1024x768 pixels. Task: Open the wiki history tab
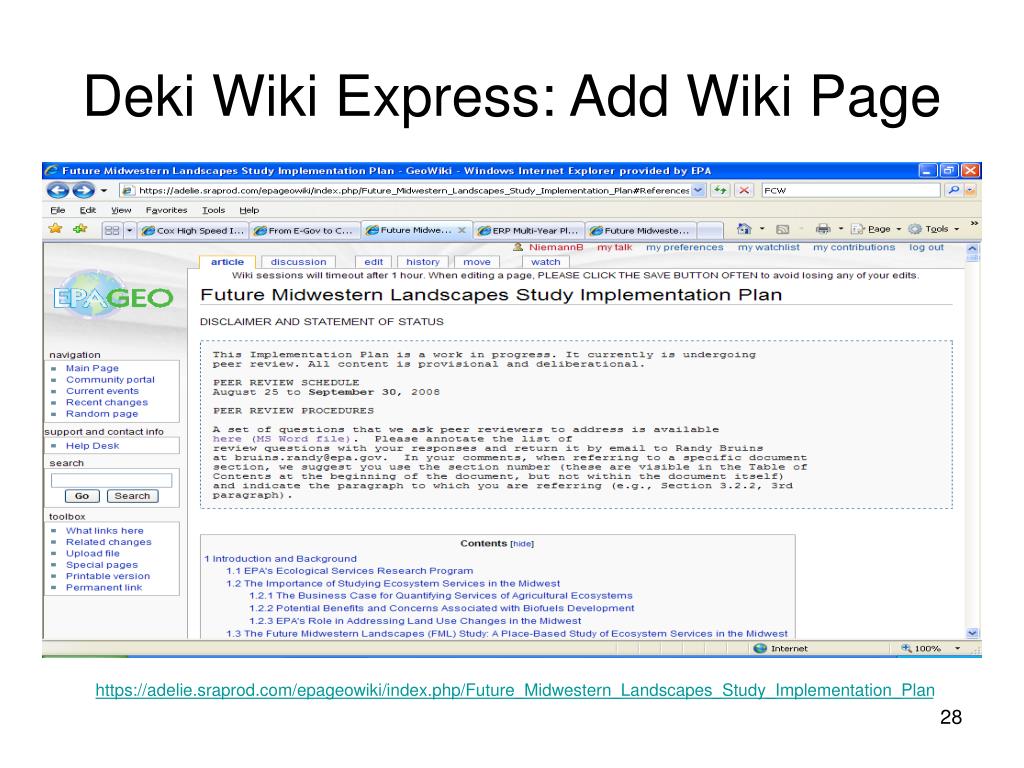(423, 262)
